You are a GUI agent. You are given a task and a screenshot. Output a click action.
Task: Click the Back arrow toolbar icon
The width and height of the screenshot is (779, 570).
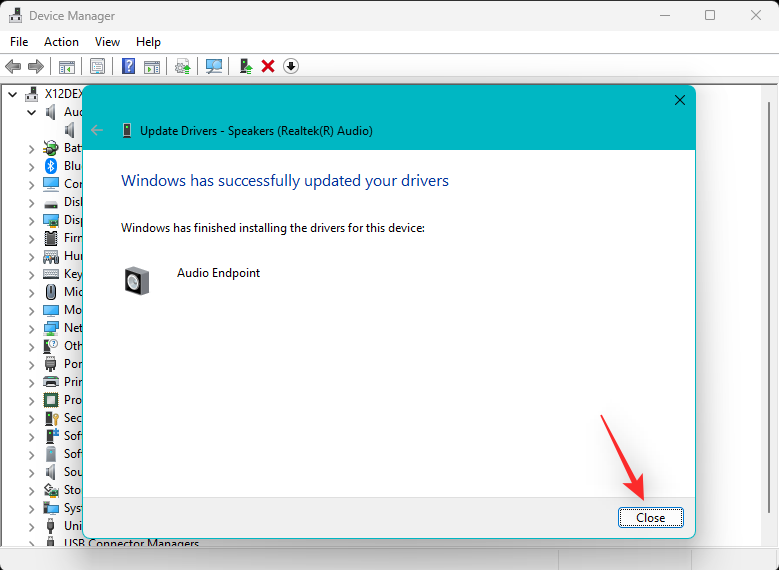pos(13,66)
